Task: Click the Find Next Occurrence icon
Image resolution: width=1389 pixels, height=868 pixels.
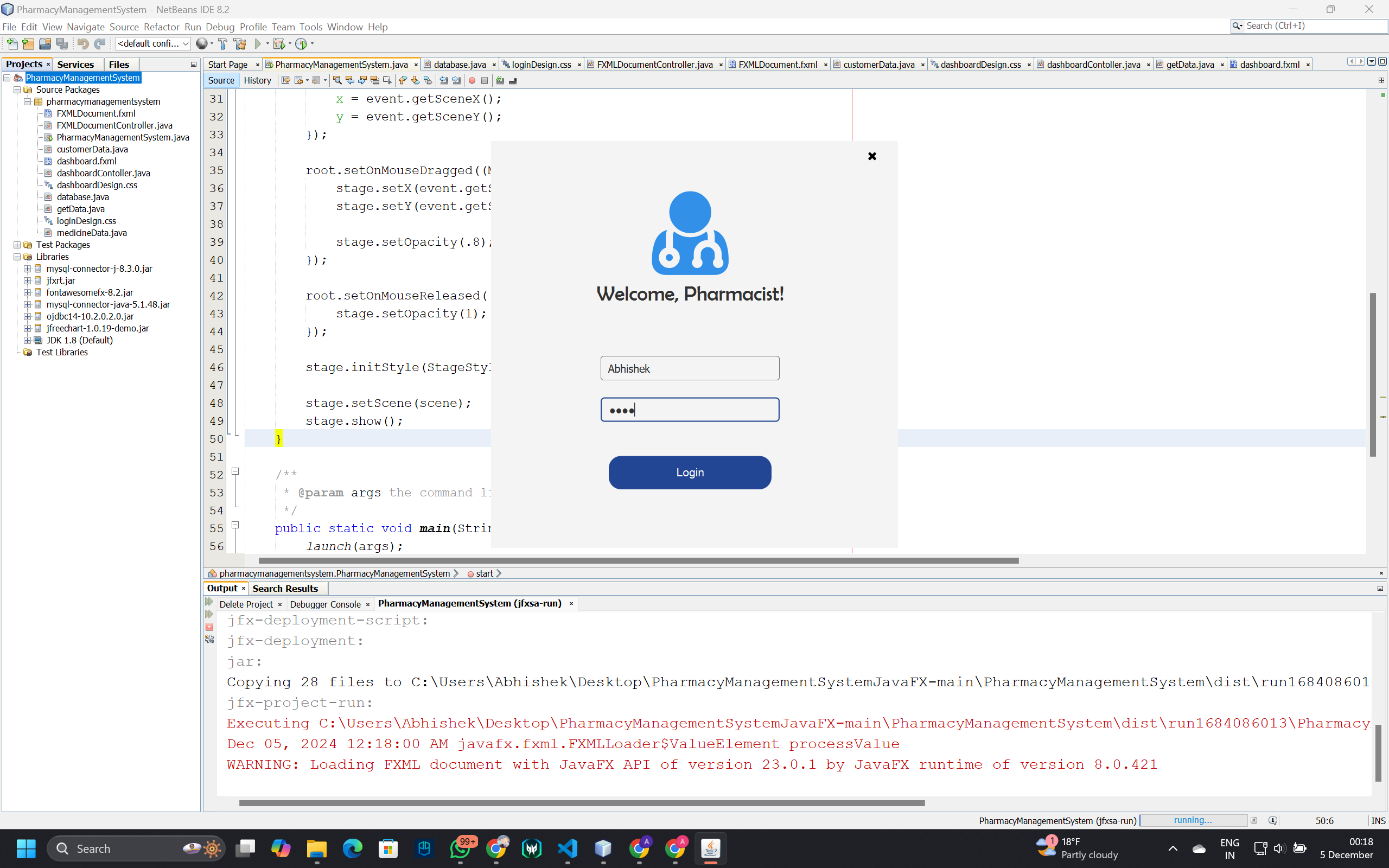Action: point(362,80)
